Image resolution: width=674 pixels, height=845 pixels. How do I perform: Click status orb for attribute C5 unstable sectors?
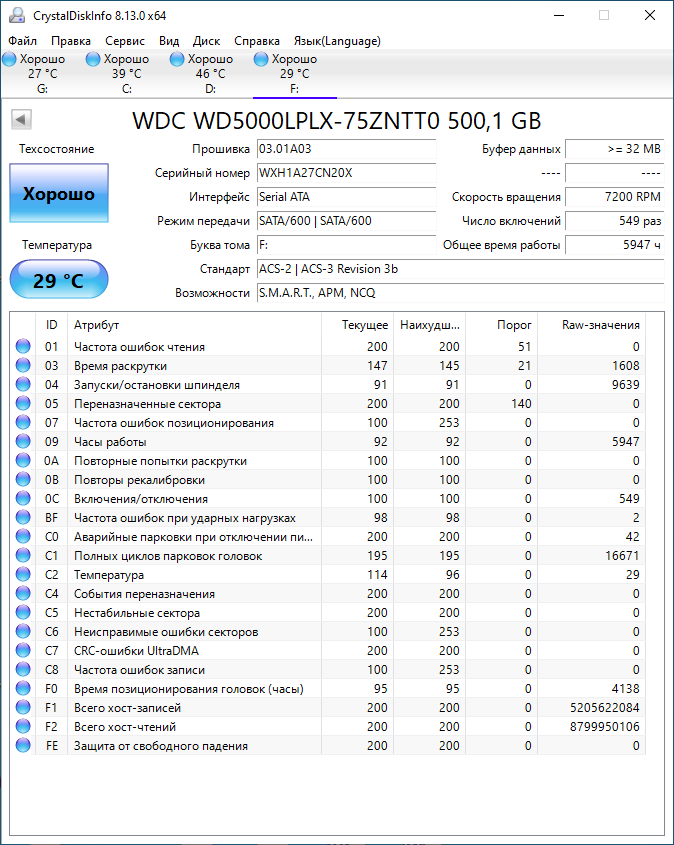[23, 612]
